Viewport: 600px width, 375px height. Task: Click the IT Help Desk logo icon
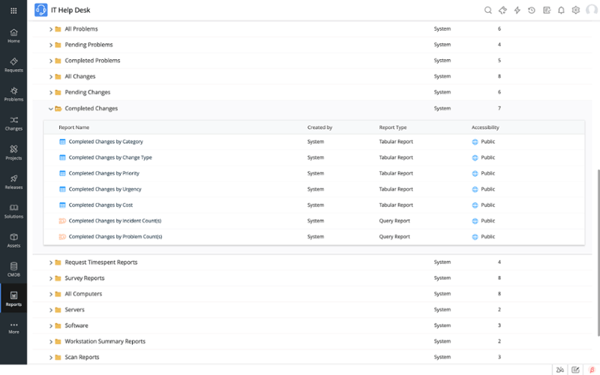point(41,10)
